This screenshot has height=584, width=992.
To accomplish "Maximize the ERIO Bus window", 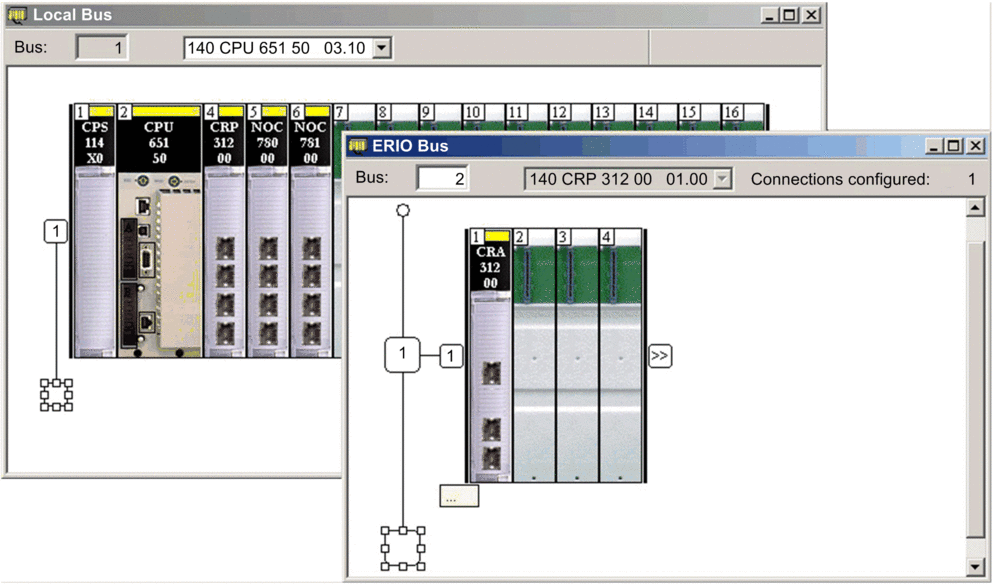I will 953,146.
